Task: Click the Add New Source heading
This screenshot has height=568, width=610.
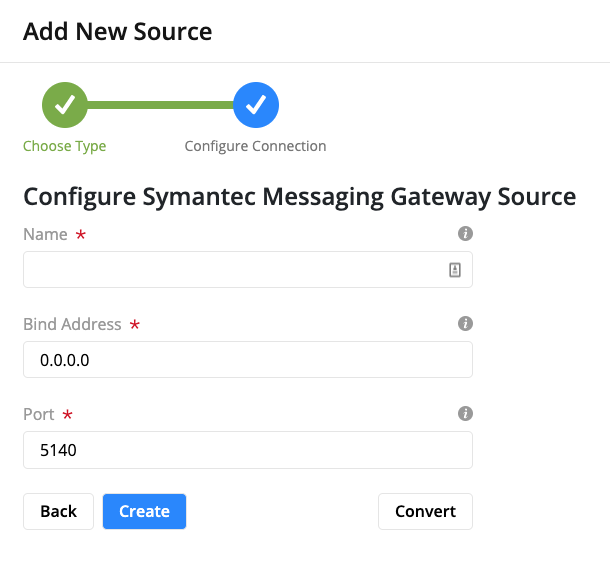Action: [x=117, y=31]
